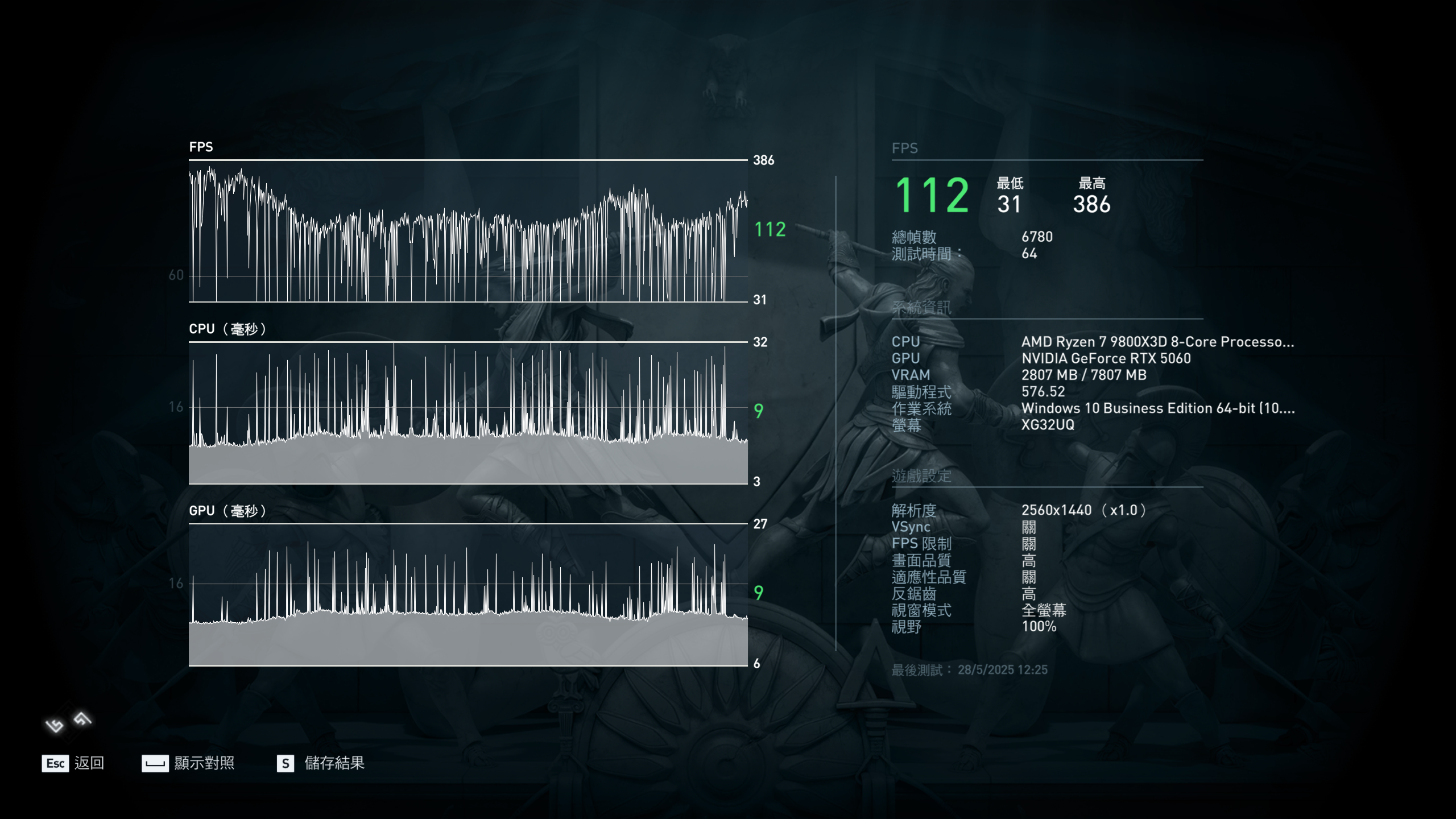Click the 最後測試 28/5/2025 12:25 timestamp
This screenshot has height=819, width=1456.
[x=969, y=670]
